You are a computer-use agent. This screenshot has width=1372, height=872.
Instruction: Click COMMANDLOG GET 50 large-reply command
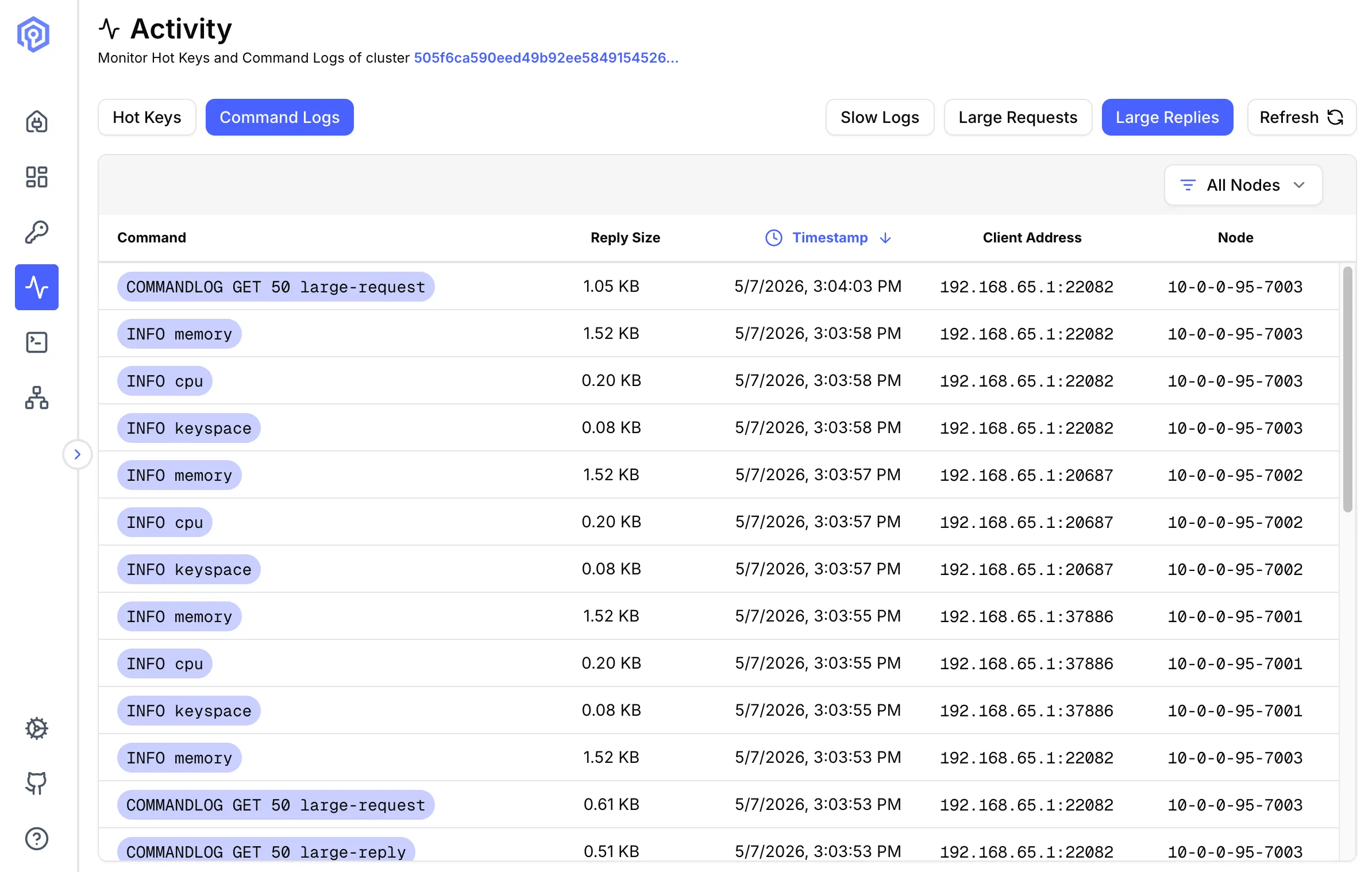(x=266, y=850)
